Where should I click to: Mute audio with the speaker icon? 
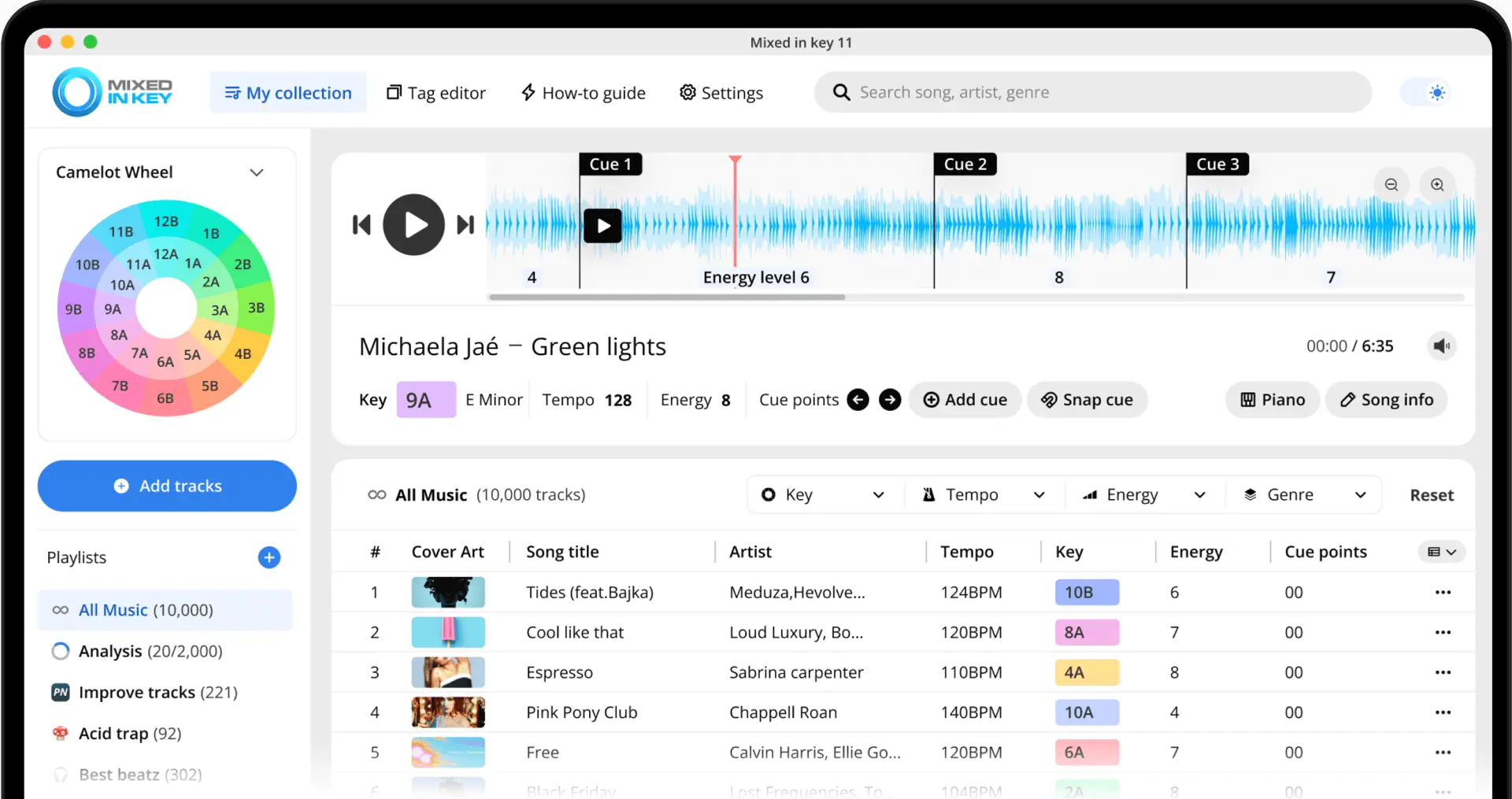pyautogui.click(x=1441, y=346)
